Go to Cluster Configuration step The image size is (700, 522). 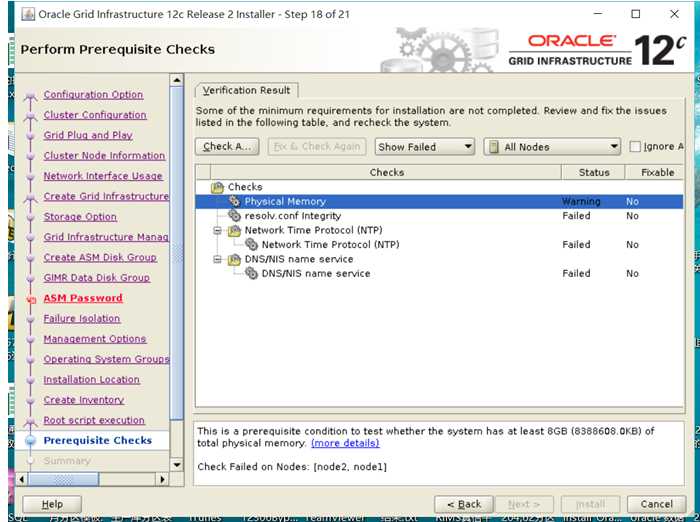point(95,115)
